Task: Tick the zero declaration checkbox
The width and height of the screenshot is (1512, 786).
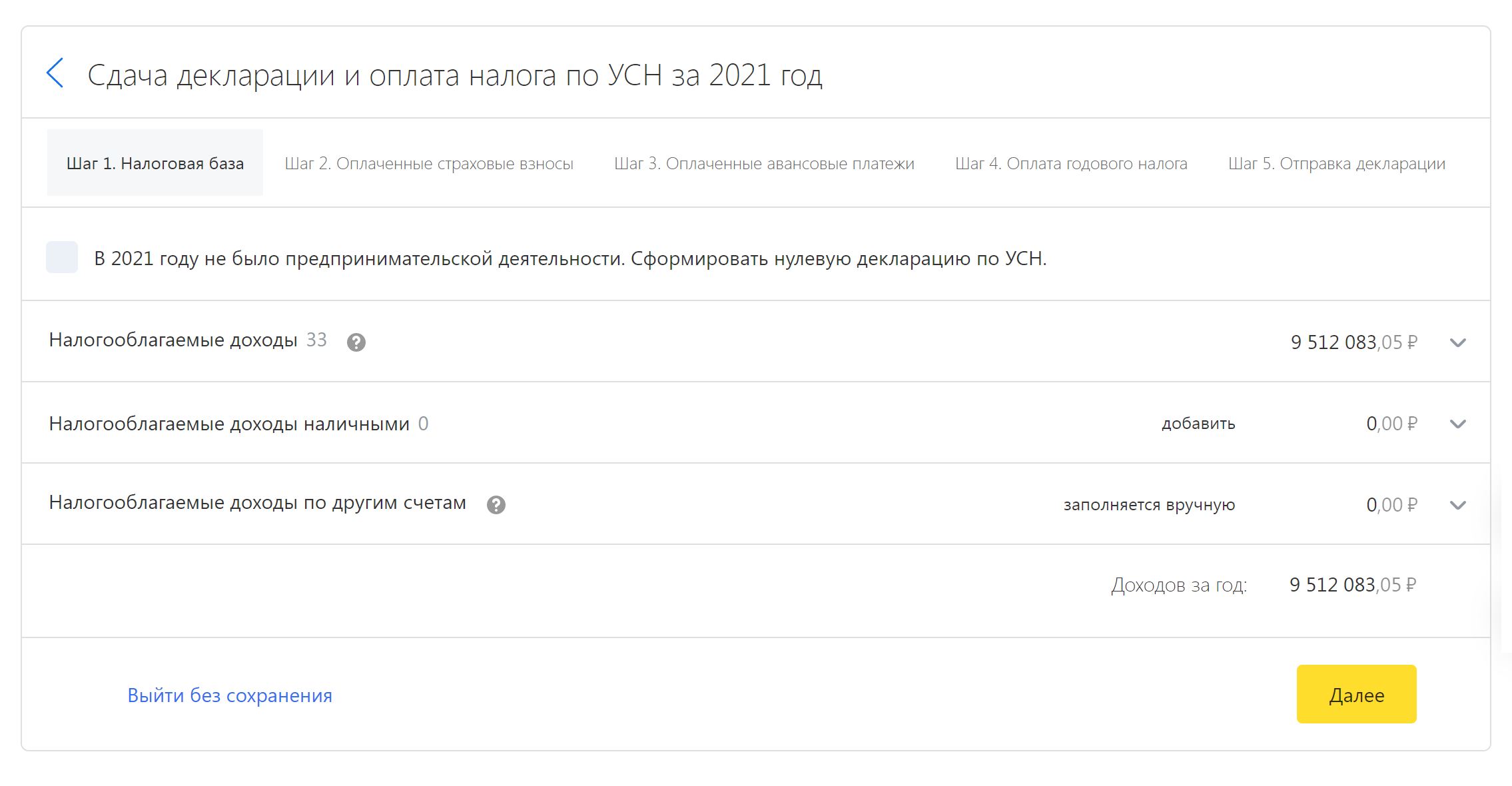Action: click(62, 257)
